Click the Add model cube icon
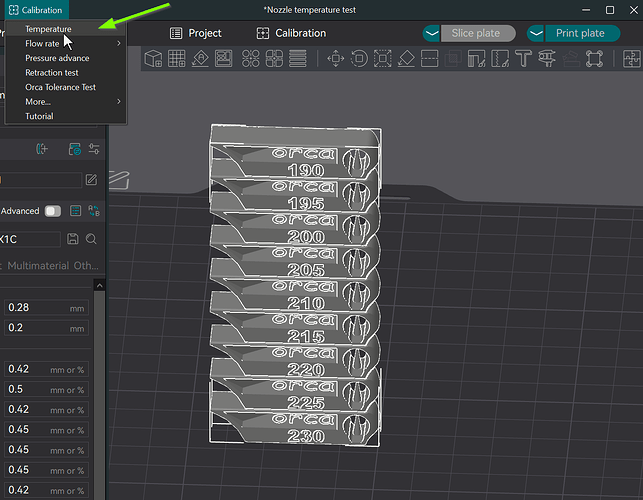643x500 pixels. pos(154,59)
